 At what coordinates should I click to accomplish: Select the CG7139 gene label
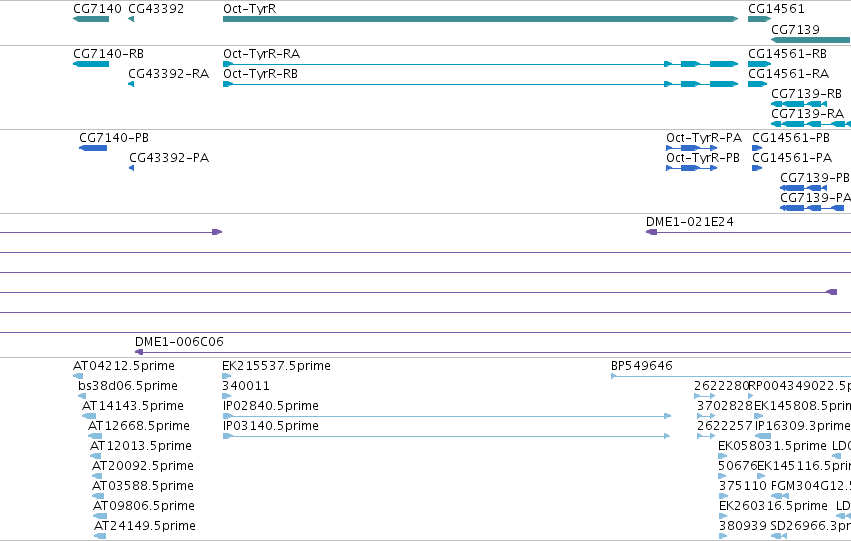795,29
